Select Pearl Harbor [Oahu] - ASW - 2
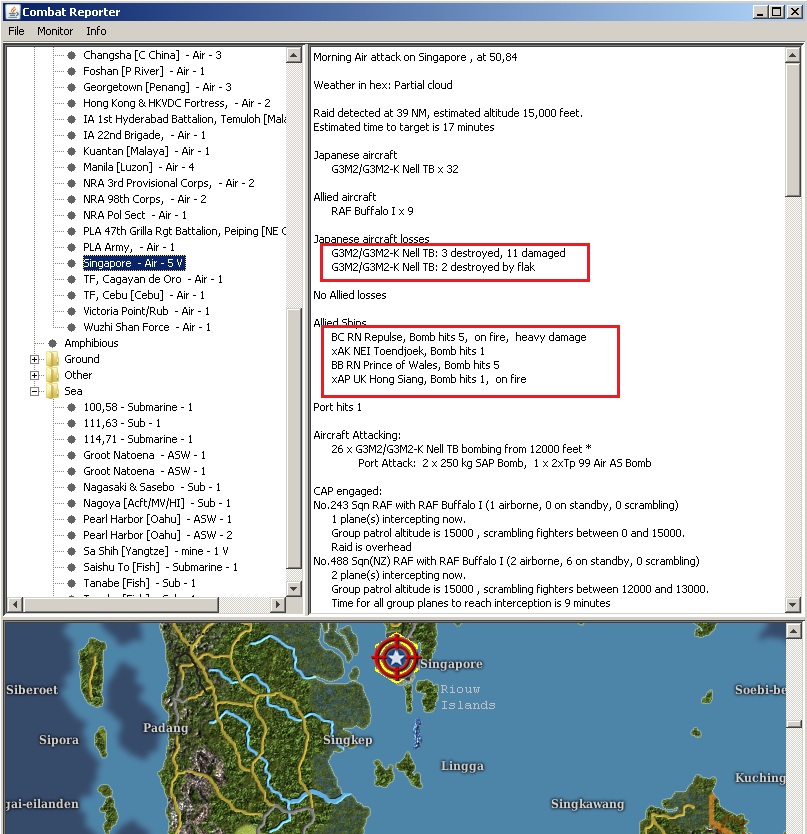This screenshot has height=834, width=807. coord(157,535)
